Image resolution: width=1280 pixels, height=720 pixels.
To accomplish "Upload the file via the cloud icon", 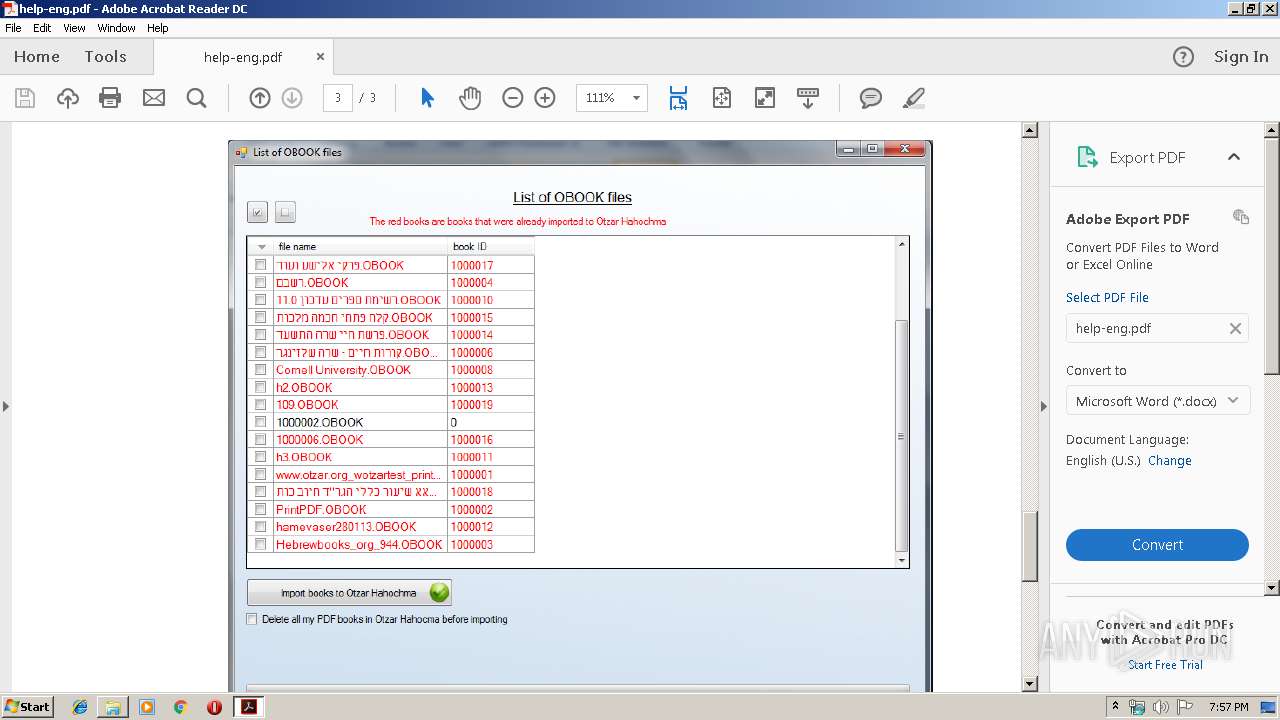I will pos(68,98).
